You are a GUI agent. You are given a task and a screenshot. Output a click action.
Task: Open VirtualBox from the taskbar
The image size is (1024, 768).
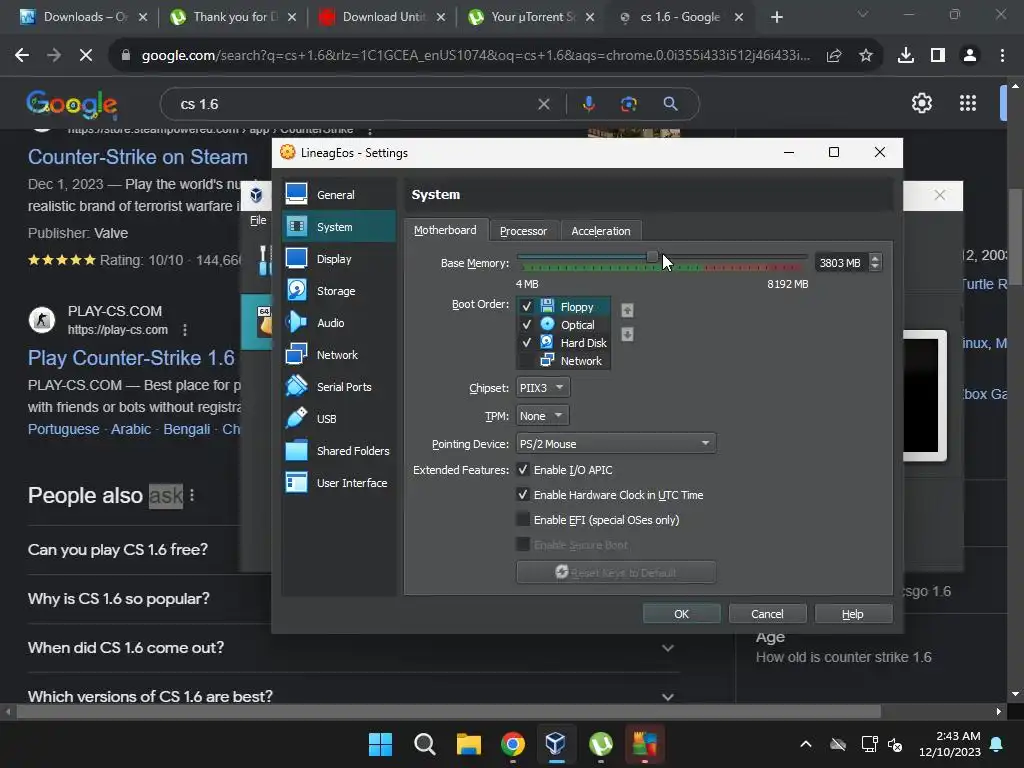pyautogui.click(x=555, y=744)
